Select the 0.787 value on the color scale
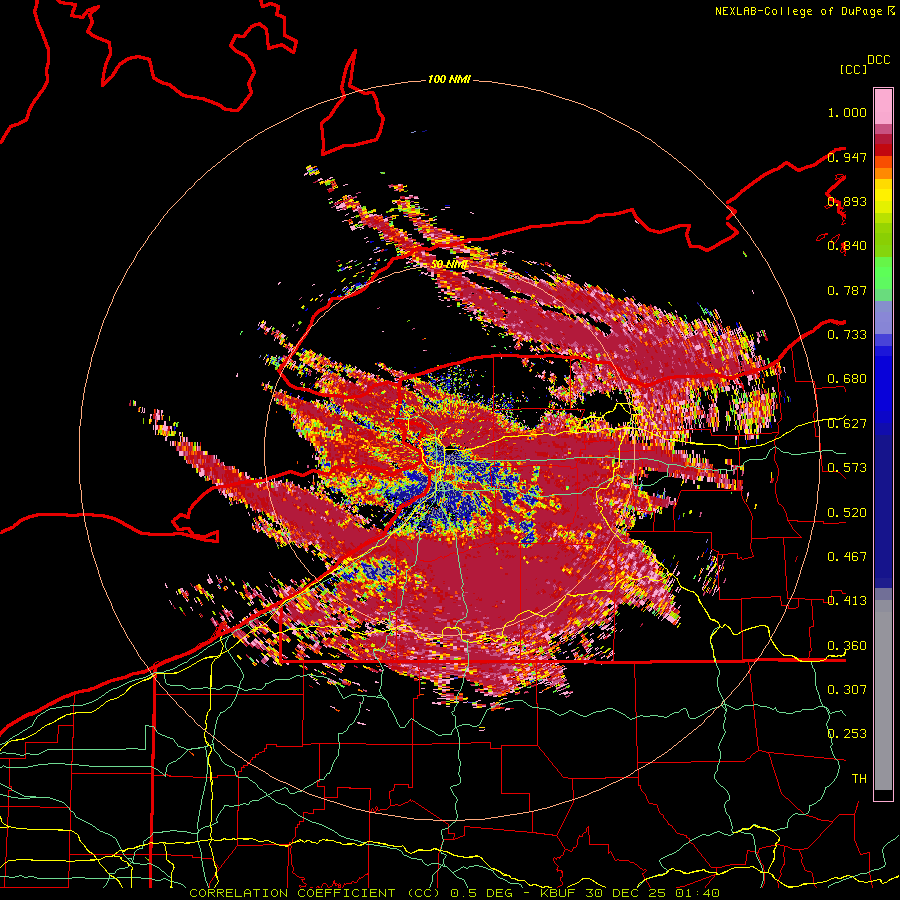 tap(847, 290)
